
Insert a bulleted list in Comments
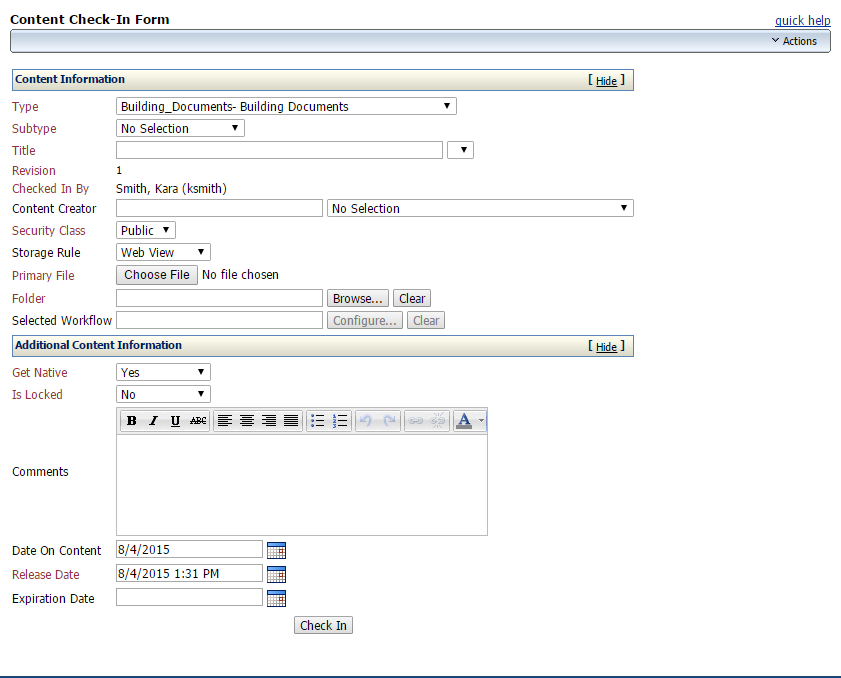click(x=317, y=420)
